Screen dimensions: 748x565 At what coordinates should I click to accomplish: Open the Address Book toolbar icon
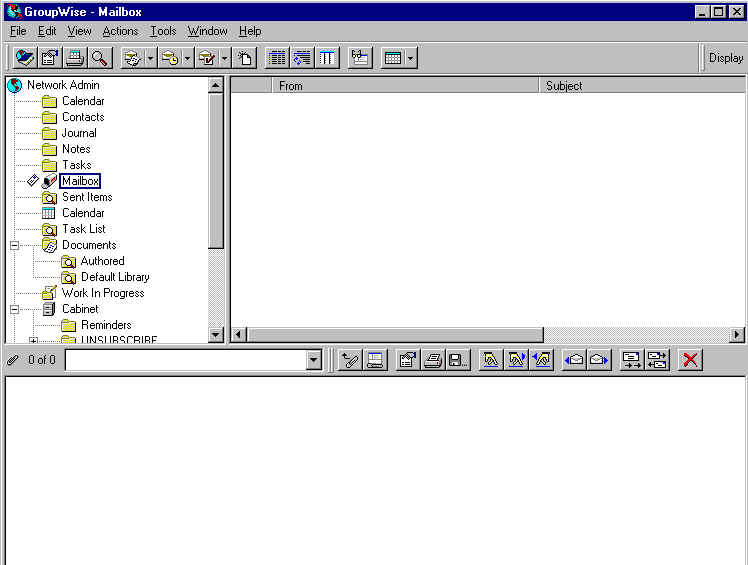coord(25,58)
